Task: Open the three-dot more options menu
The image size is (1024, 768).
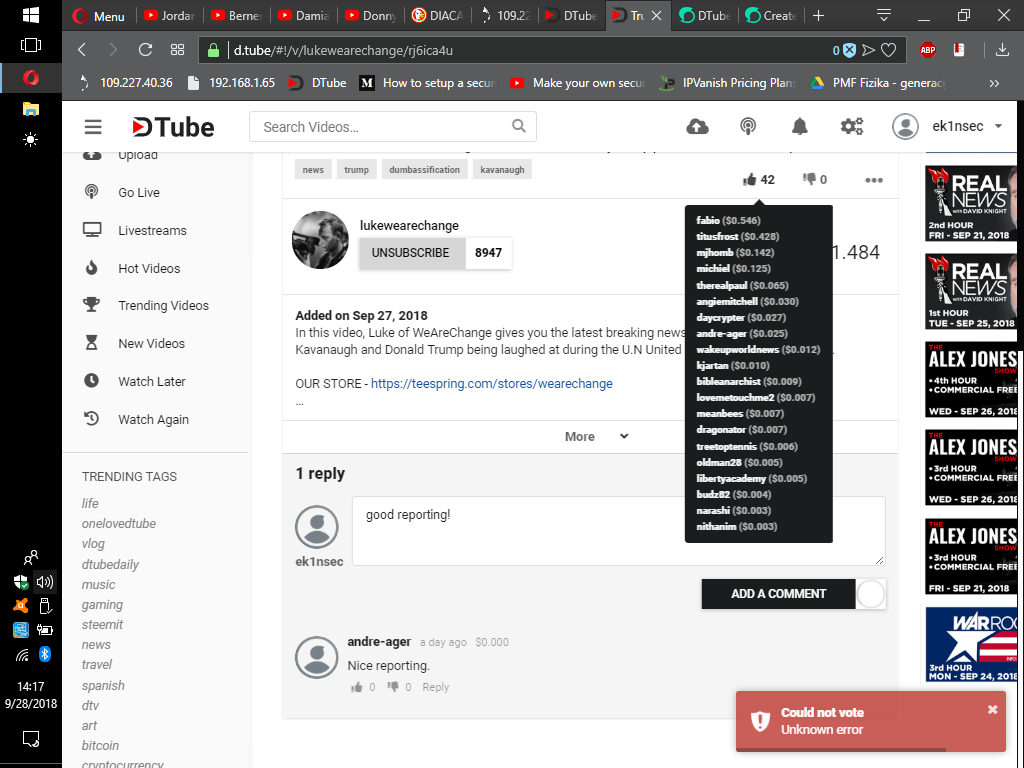Action: pyautogui.click(x=874, y=180)
